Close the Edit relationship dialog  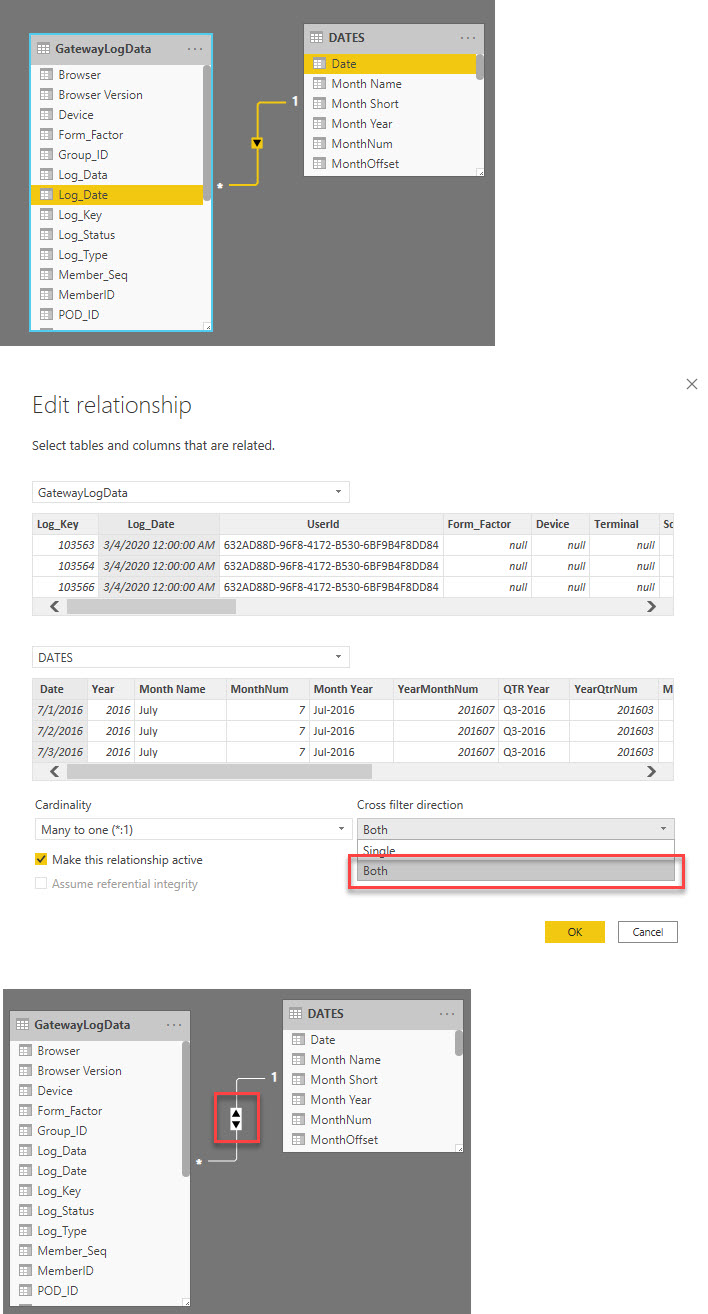tap(692, 384)
